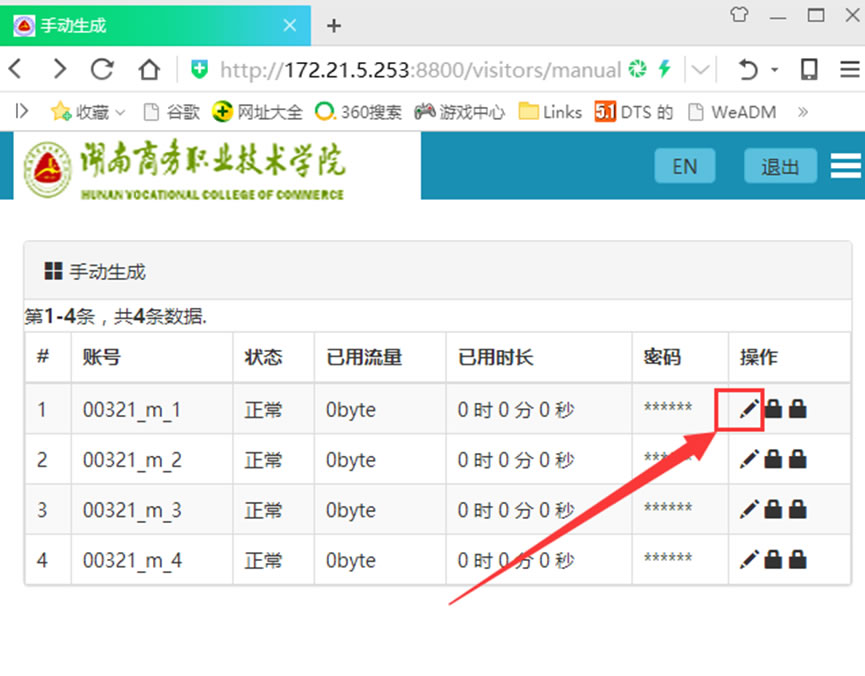Click the URL address field
The height and width of the screenshot is (676, 865).
[x=420, y=70]
